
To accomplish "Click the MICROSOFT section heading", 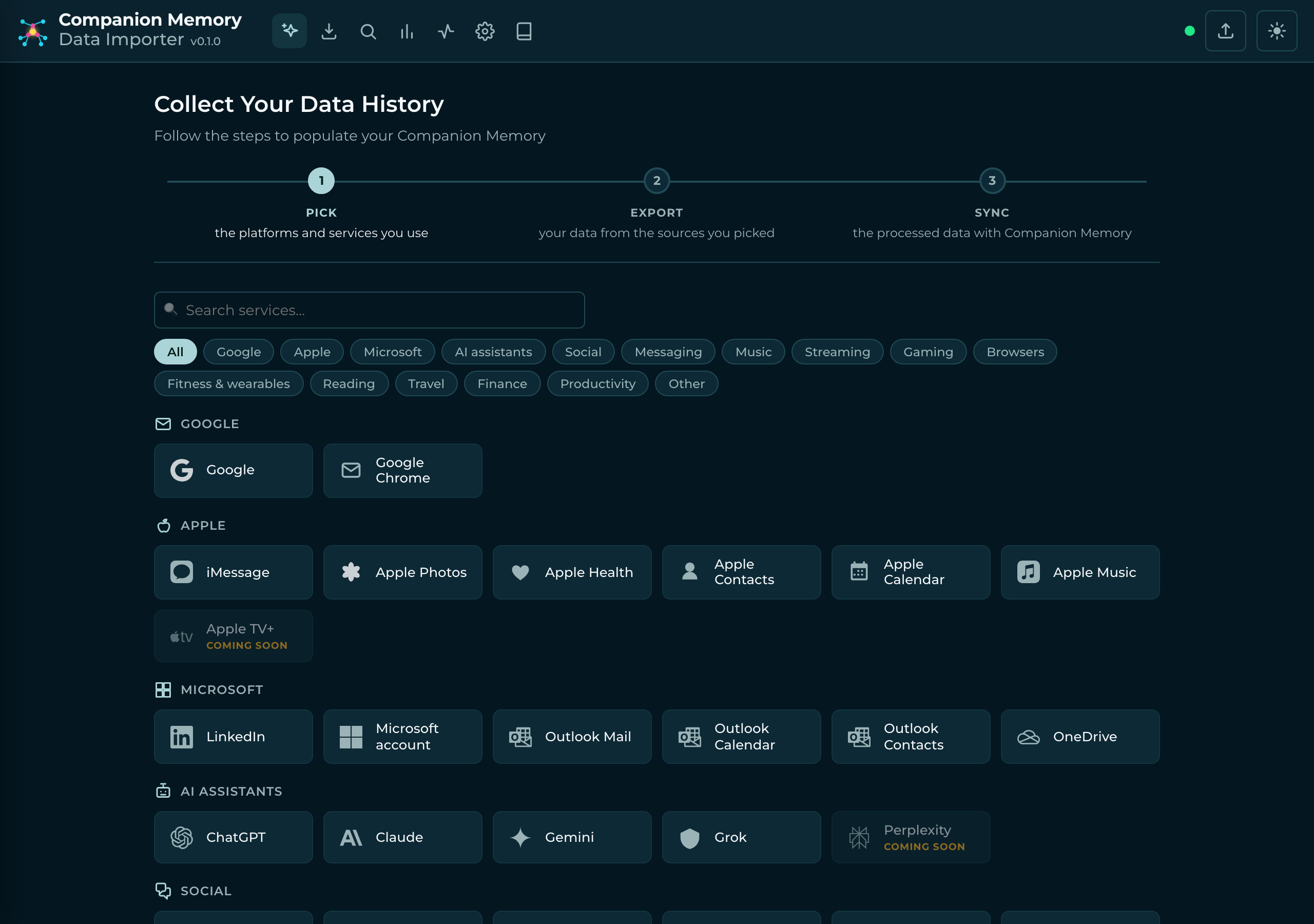I will [222, 690].
